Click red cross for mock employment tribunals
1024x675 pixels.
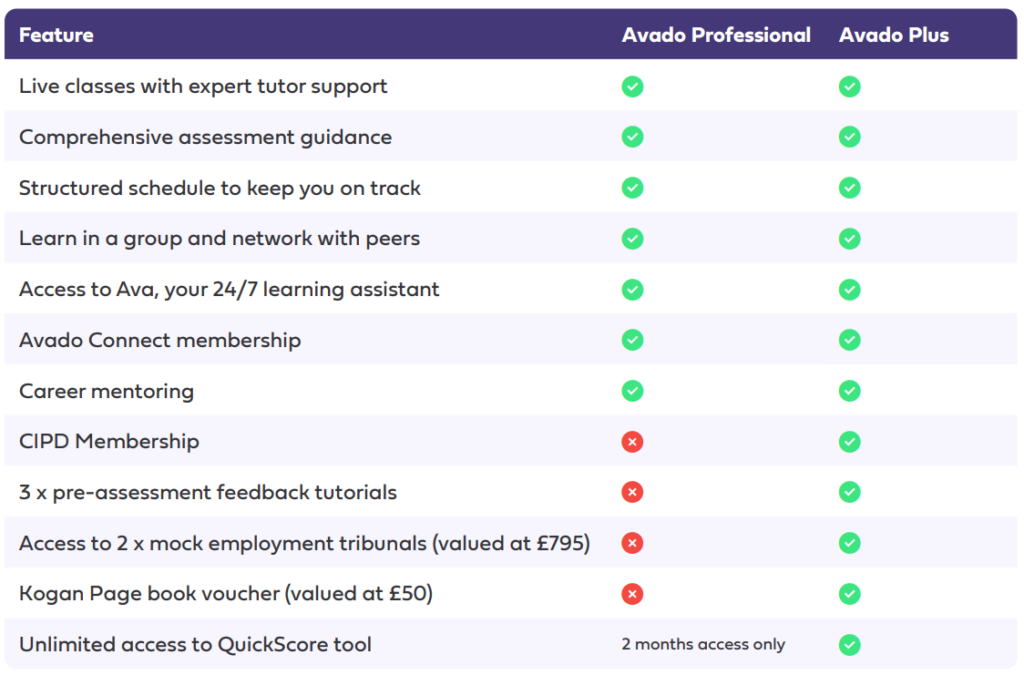pyautogui.click(x=632, y=543)
